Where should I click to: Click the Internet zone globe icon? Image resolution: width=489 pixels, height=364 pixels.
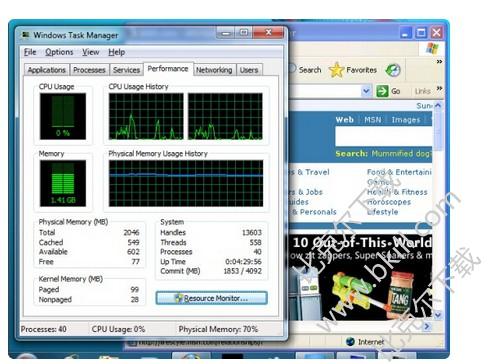pos(350,341)
